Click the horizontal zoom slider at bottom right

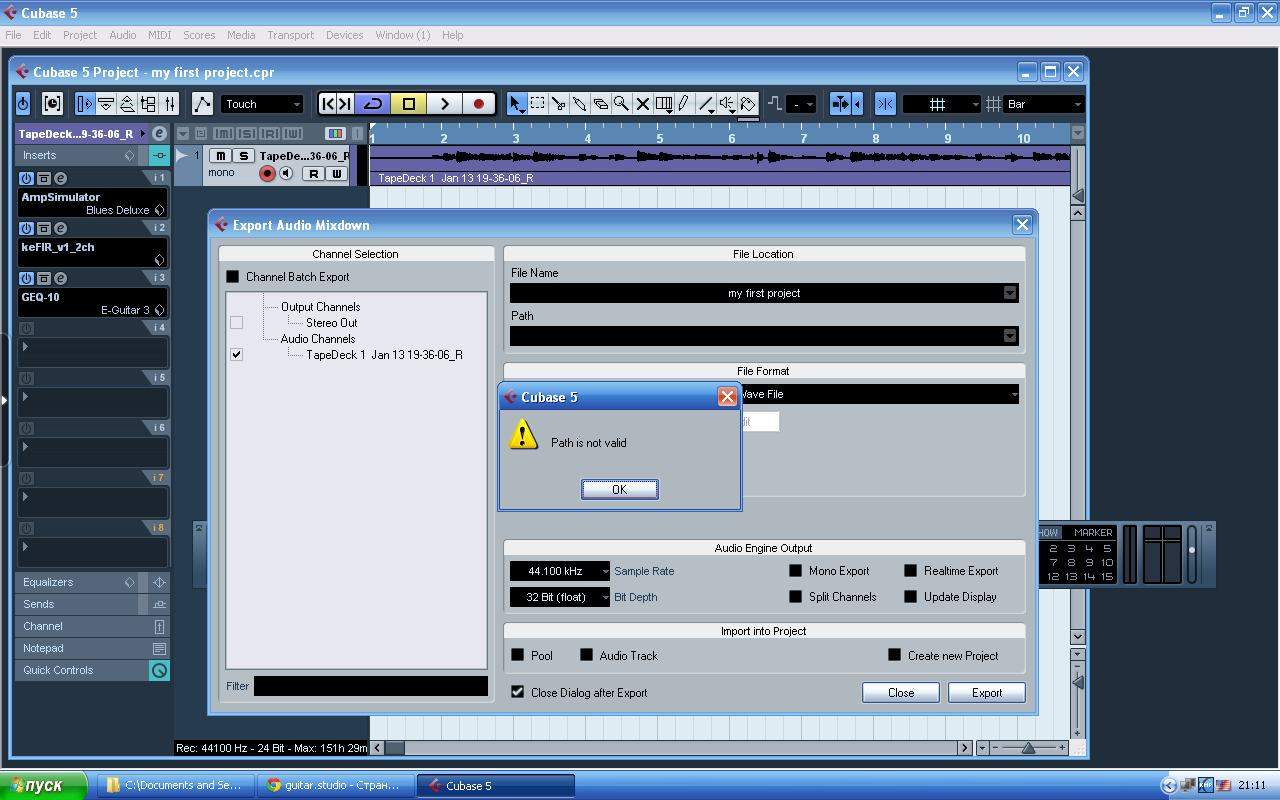point(1027,748)
